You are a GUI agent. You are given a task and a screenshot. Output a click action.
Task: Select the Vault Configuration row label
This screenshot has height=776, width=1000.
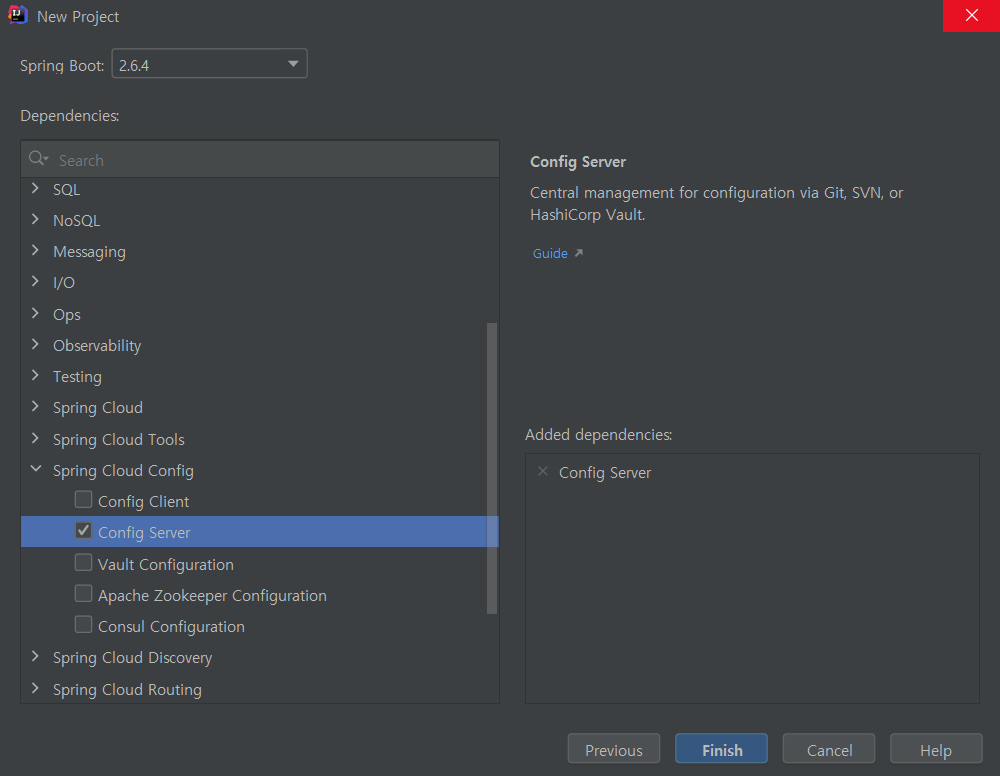coord(166,564)
